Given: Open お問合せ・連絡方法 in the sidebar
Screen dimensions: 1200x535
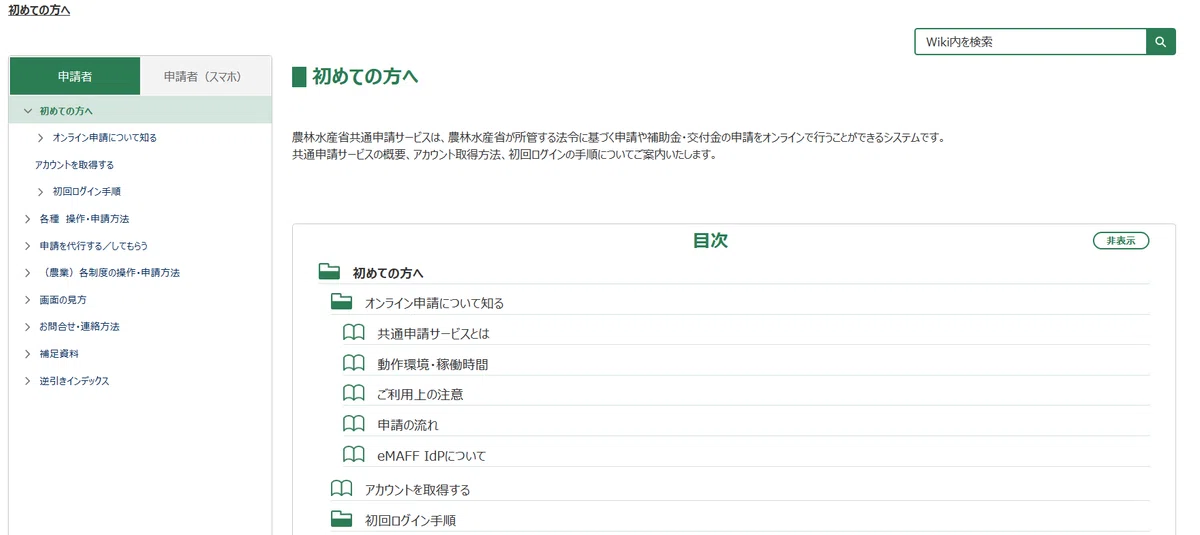Looking at the screenshot, I should (79, 326).
